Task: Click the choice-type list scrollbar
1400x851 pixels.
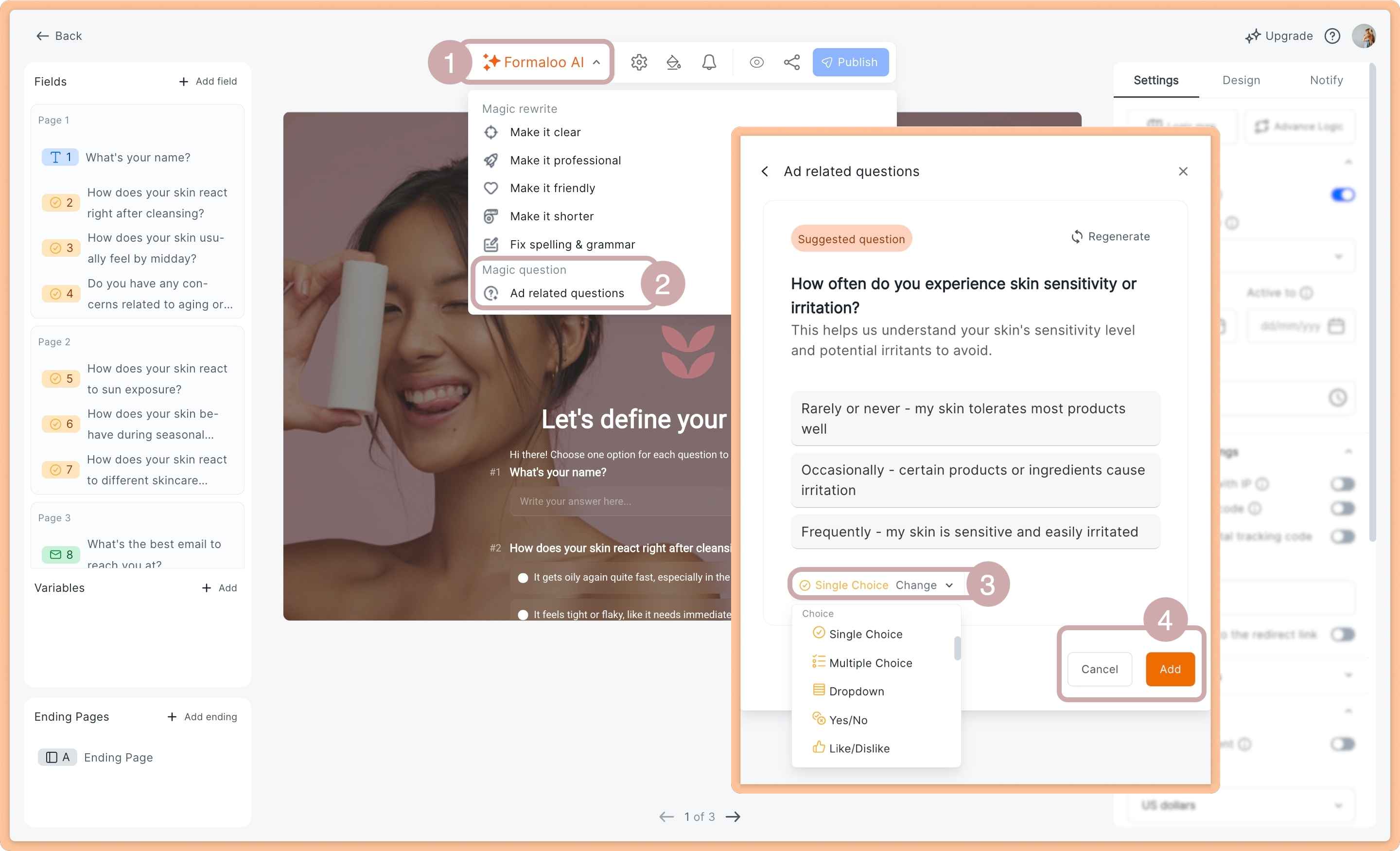Action: 957,649
